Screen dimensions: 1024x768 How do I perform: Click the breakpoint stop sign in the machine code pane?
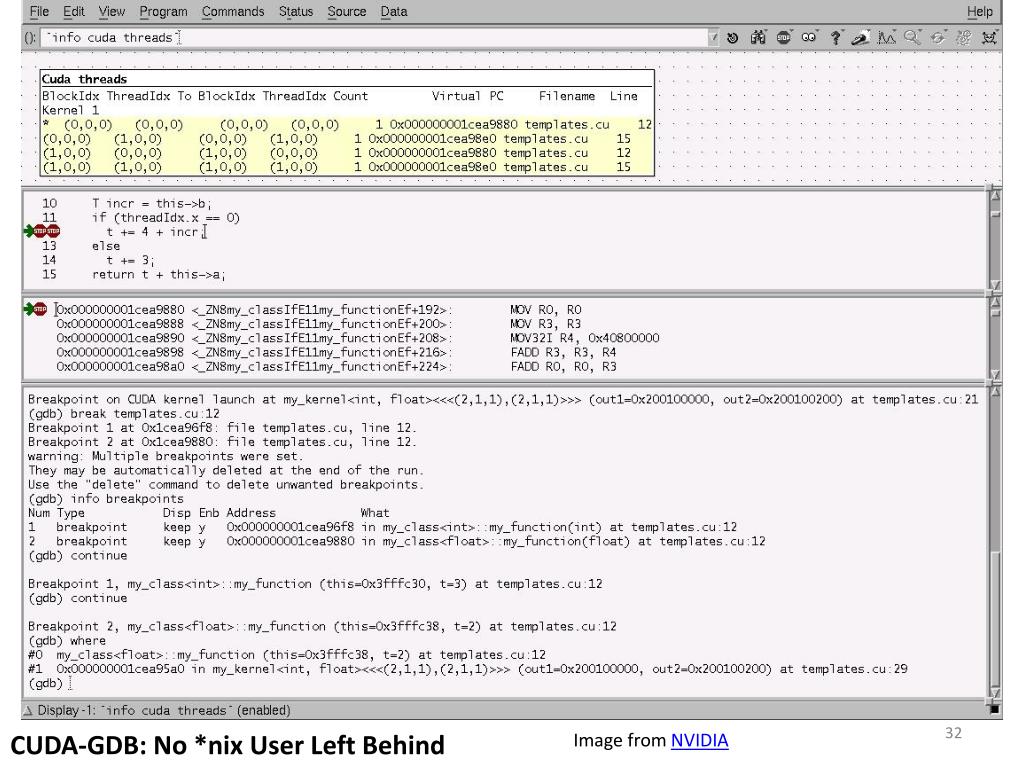[40, 309]
